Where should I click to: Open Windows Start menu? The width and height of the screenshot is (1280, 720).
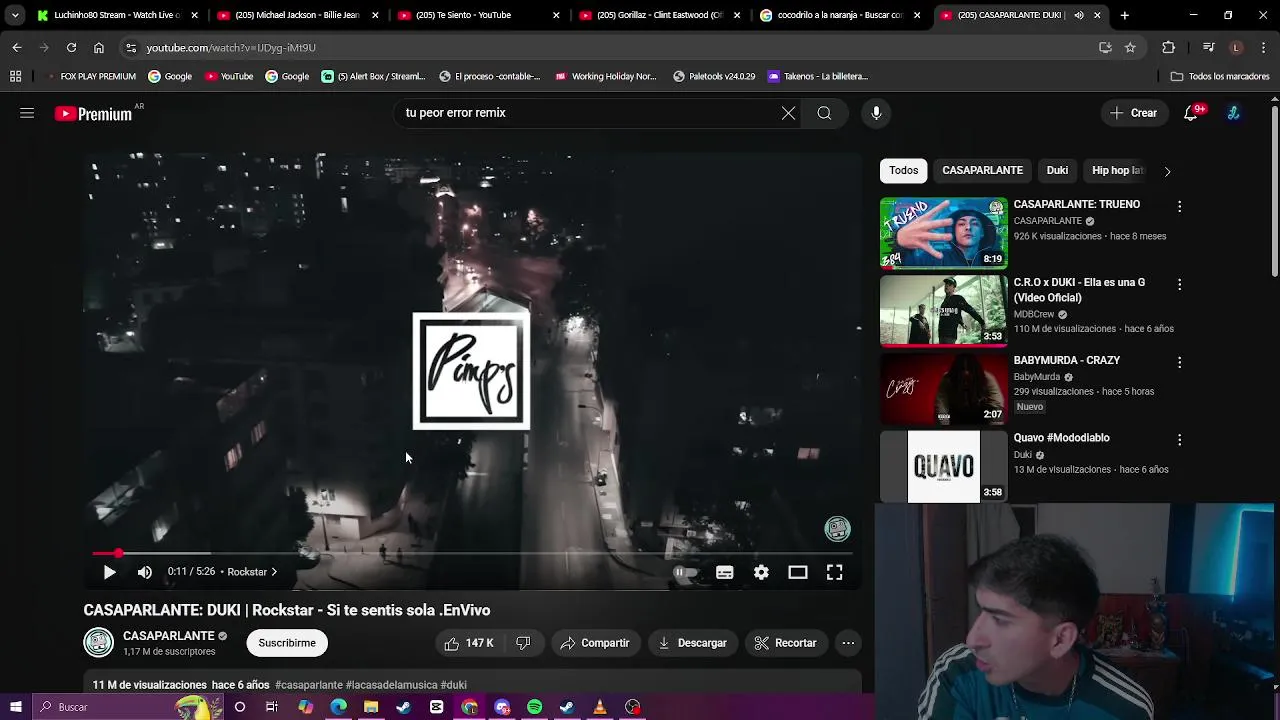[15, 707]
